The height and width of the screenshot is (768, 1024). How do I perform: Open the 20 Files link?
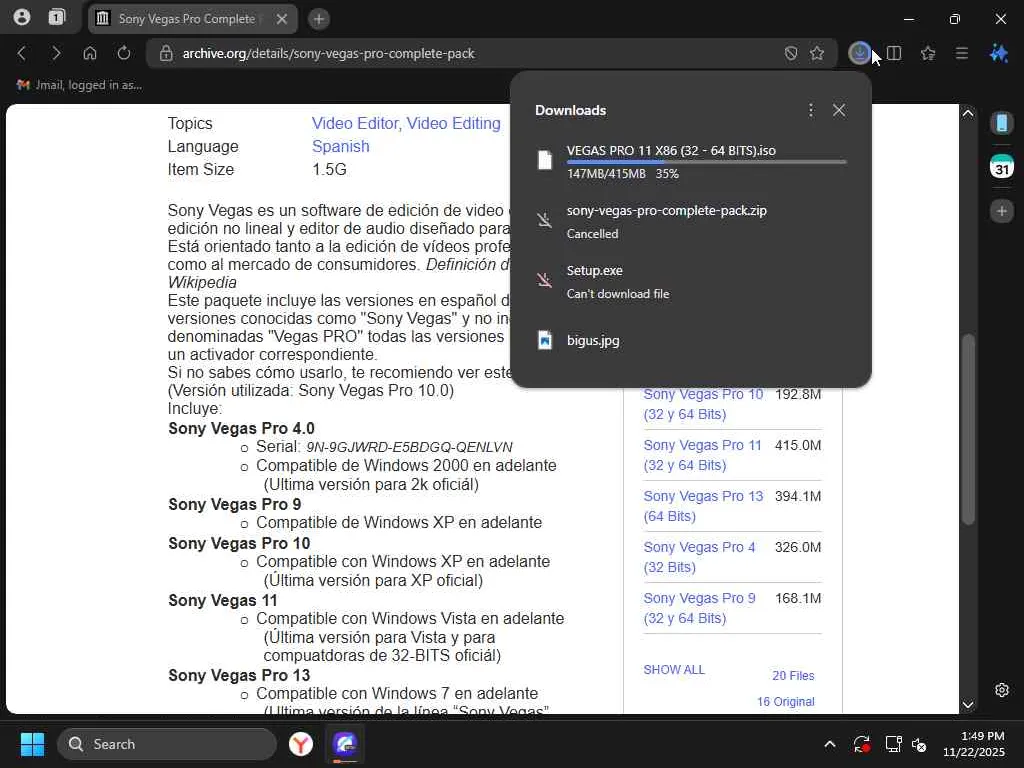pyautogui.click(x=793, y=676)
